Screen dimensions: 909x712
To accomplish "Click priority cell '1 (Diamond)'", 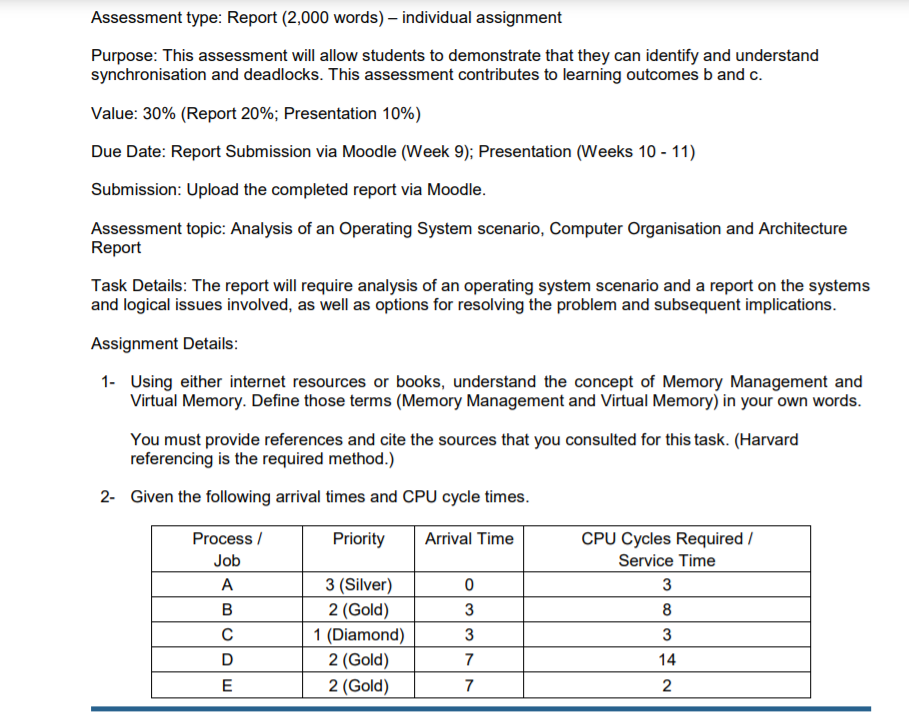I will pos(358,635).
